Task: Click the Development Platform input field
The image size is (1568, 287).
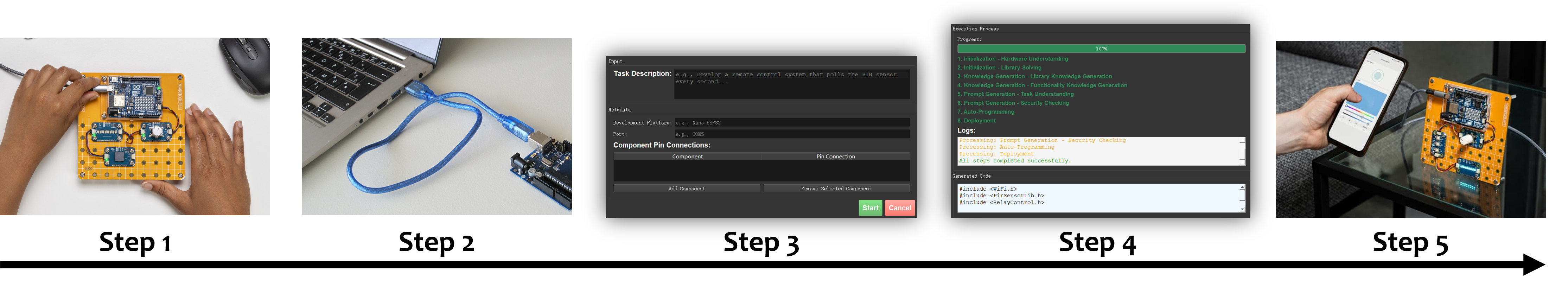Action: tap(791, 123)
